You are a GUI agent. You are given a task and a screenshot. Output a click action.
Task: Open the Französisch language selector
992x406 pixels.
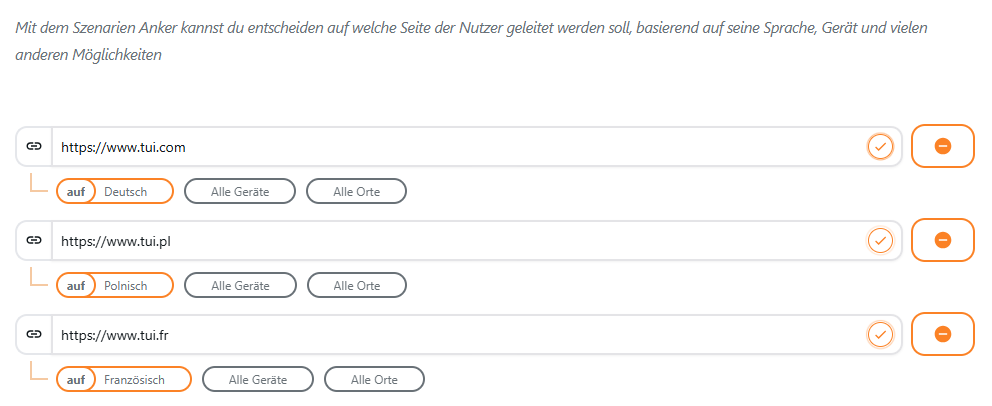click(140, 380)
